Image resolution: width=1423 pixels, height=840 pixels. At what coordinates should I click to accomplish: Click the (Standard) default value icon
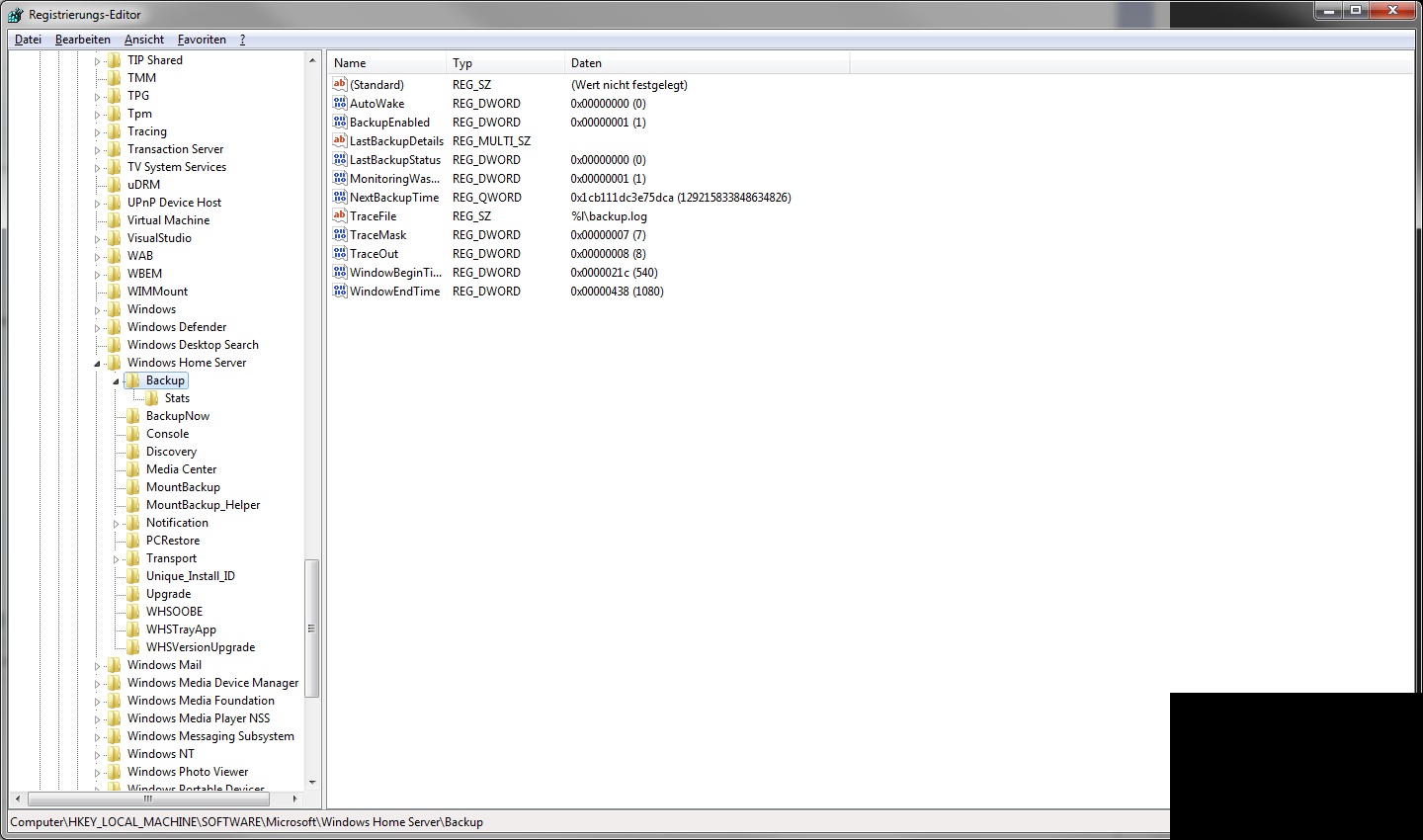coord(340,84)
